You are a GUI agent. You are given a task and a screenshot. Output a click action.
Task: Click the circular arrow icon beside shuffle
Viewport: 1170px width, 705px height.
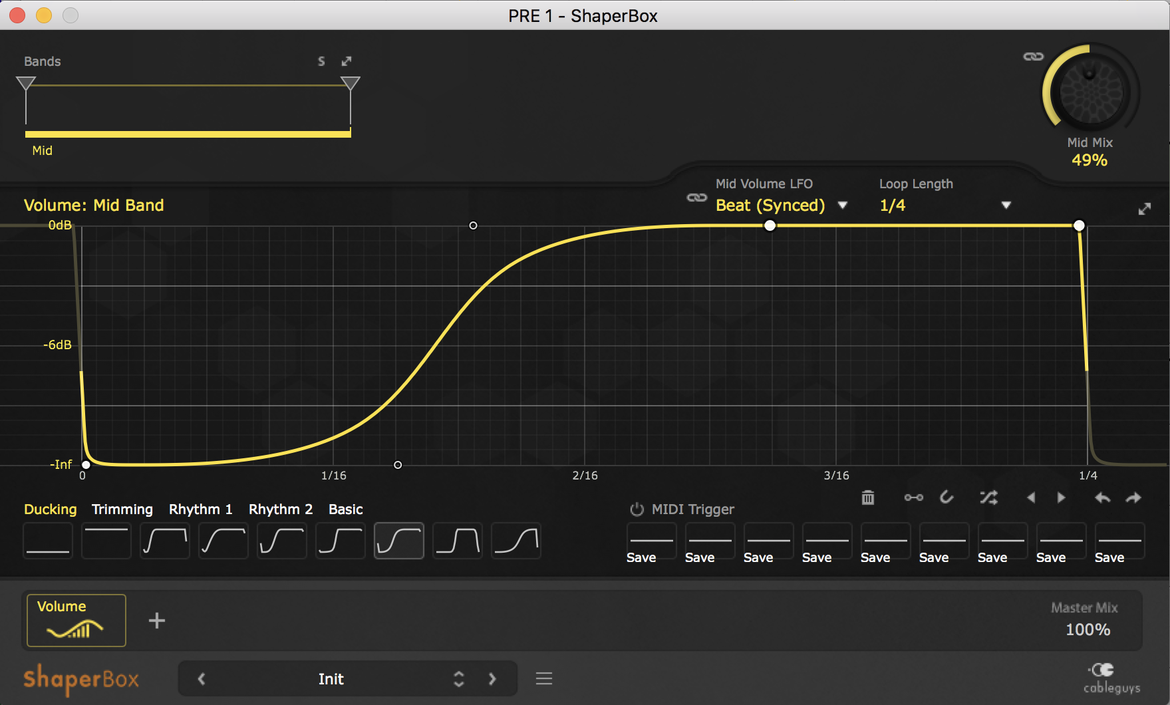[x=947, y=498]
